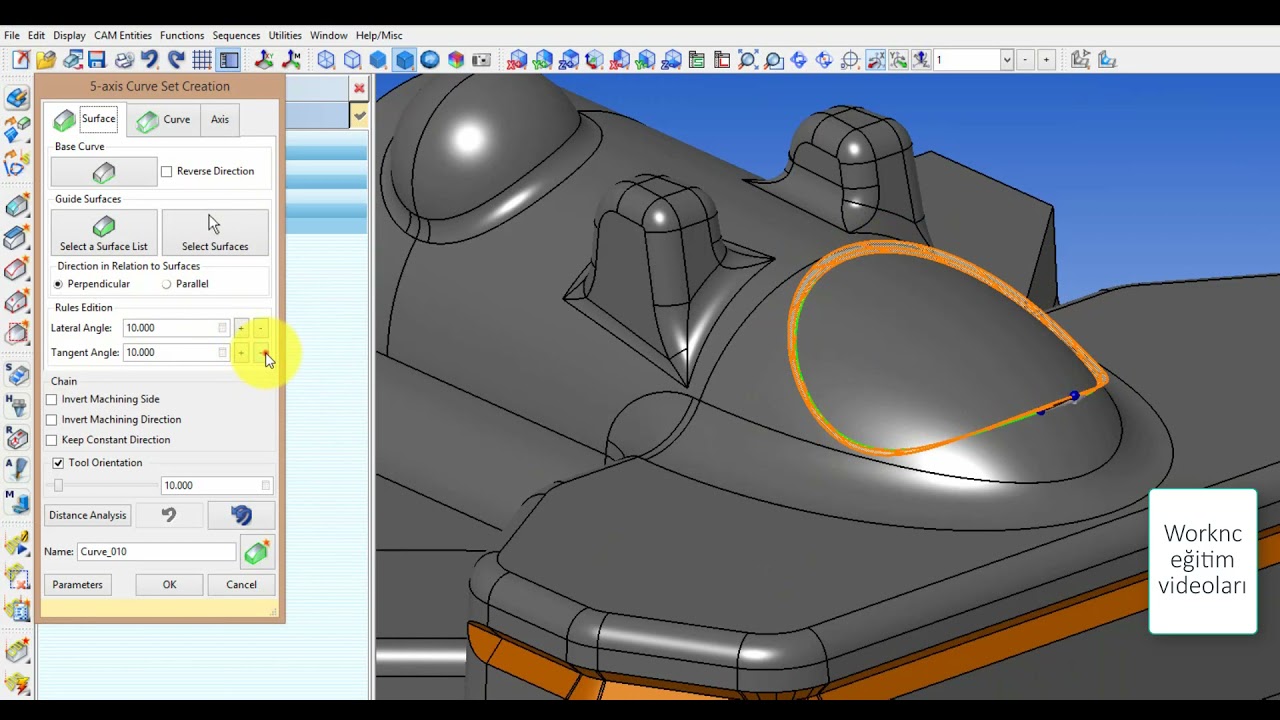
Task: Enable Invert Machining Direction
Action: tap(52, 420)
